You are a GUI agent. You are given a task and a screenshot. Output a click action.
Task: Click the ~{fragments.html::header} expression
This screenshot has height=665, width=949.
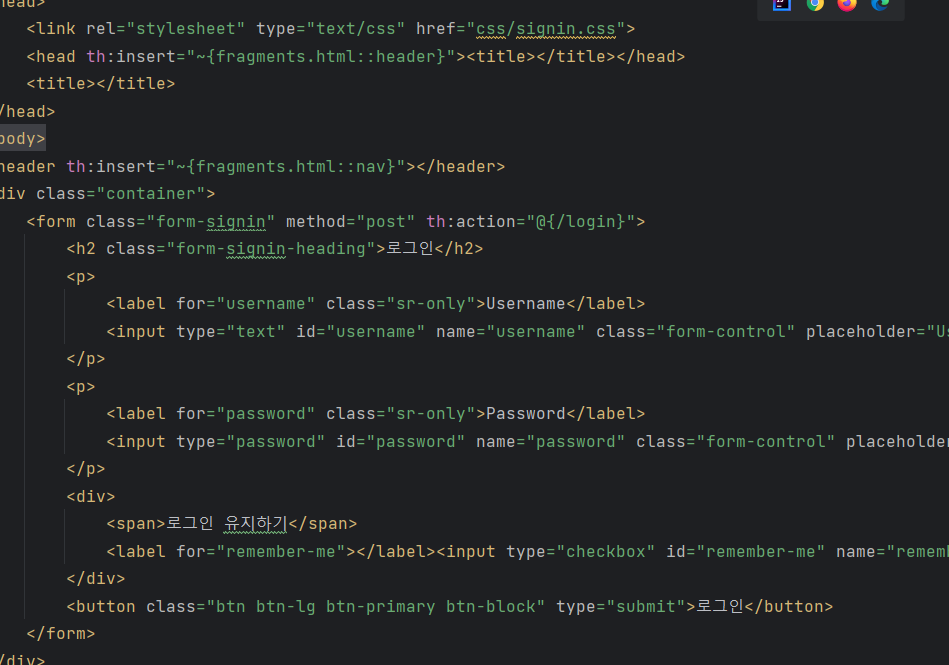pyautogui.click(x=321, y=57)
